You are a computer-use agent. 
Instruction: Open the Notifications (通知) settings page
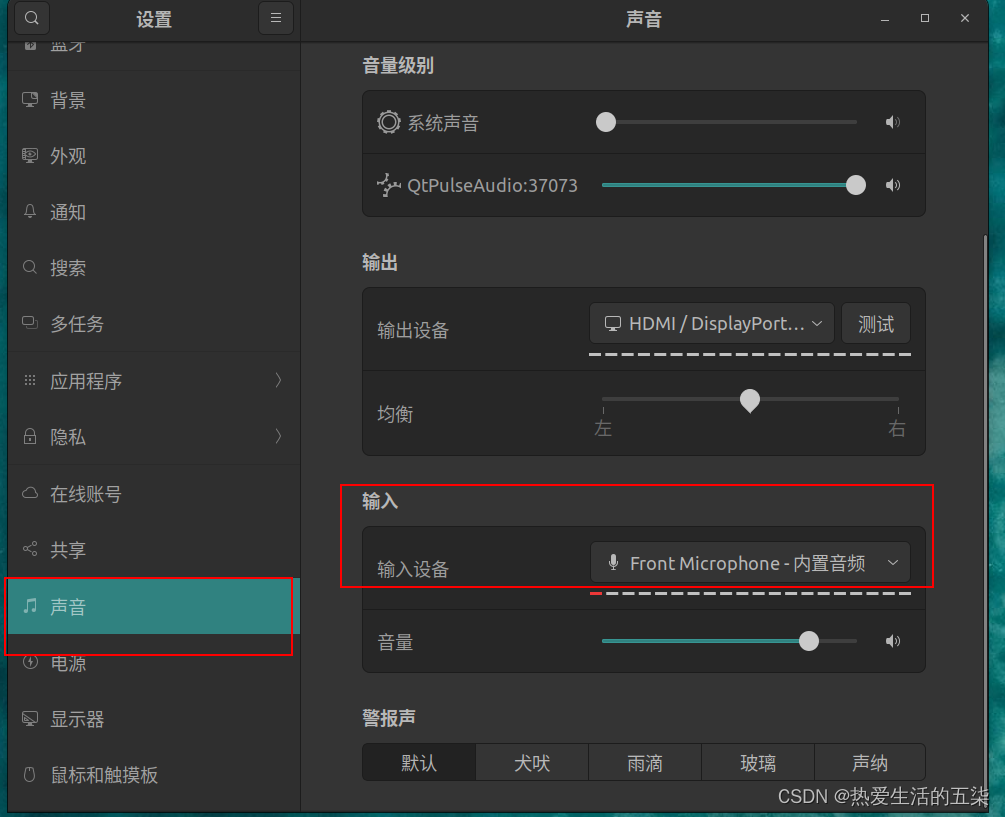154,211
